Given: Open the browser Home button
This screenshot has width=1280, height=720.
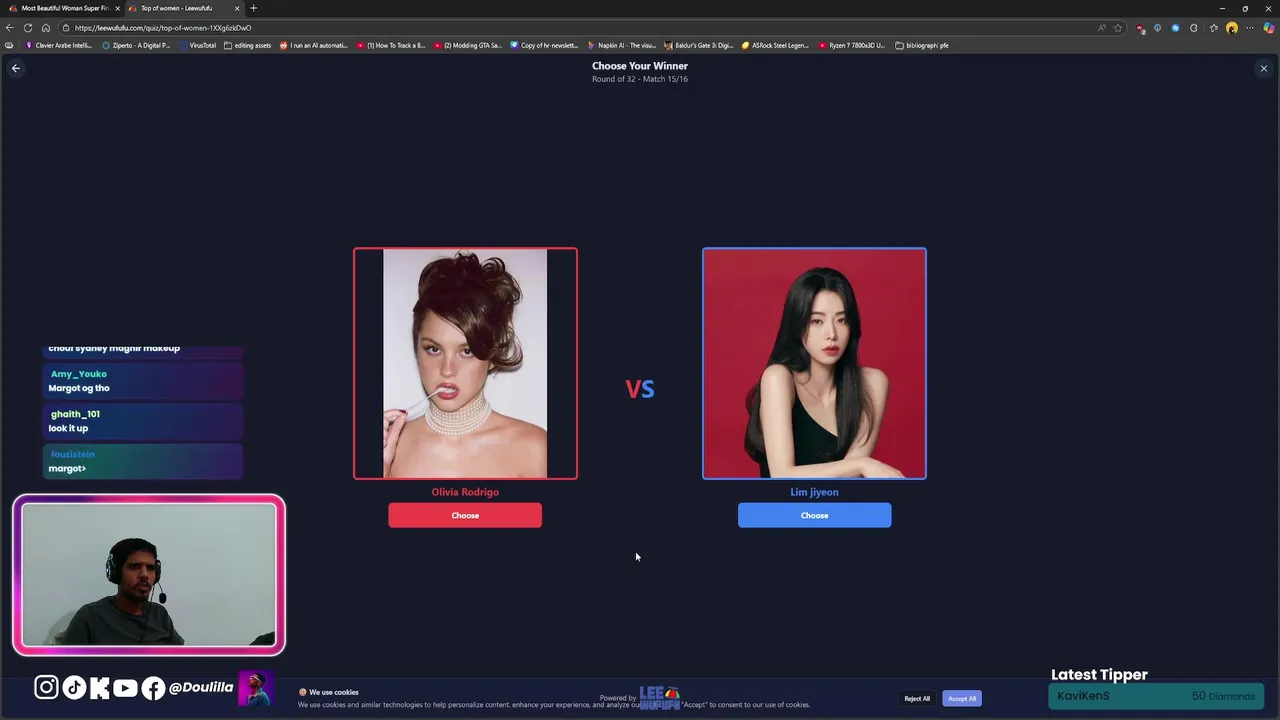Looking at the screenshot, I should 46,28.
